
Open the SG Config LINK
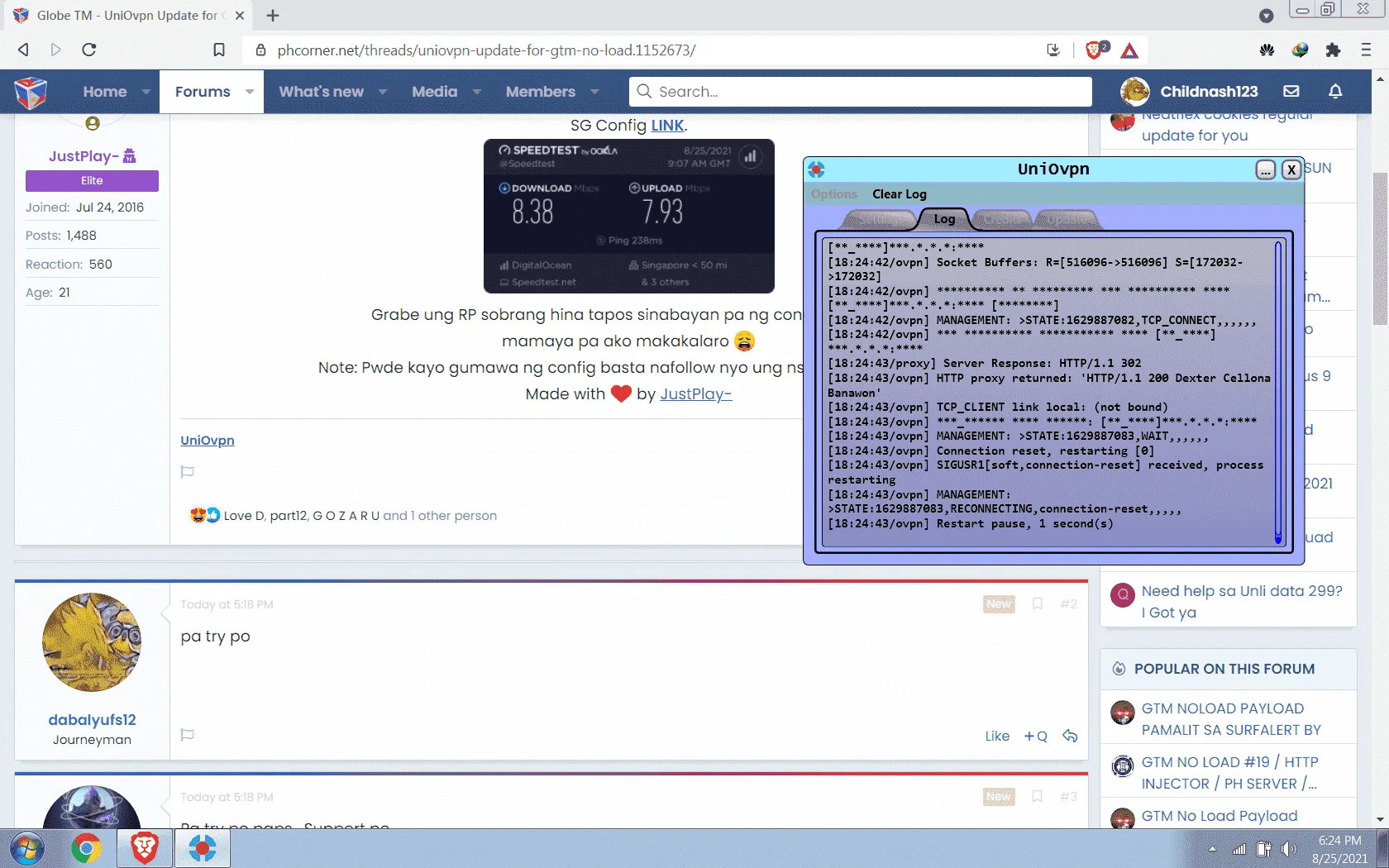[x=667, y=126]
